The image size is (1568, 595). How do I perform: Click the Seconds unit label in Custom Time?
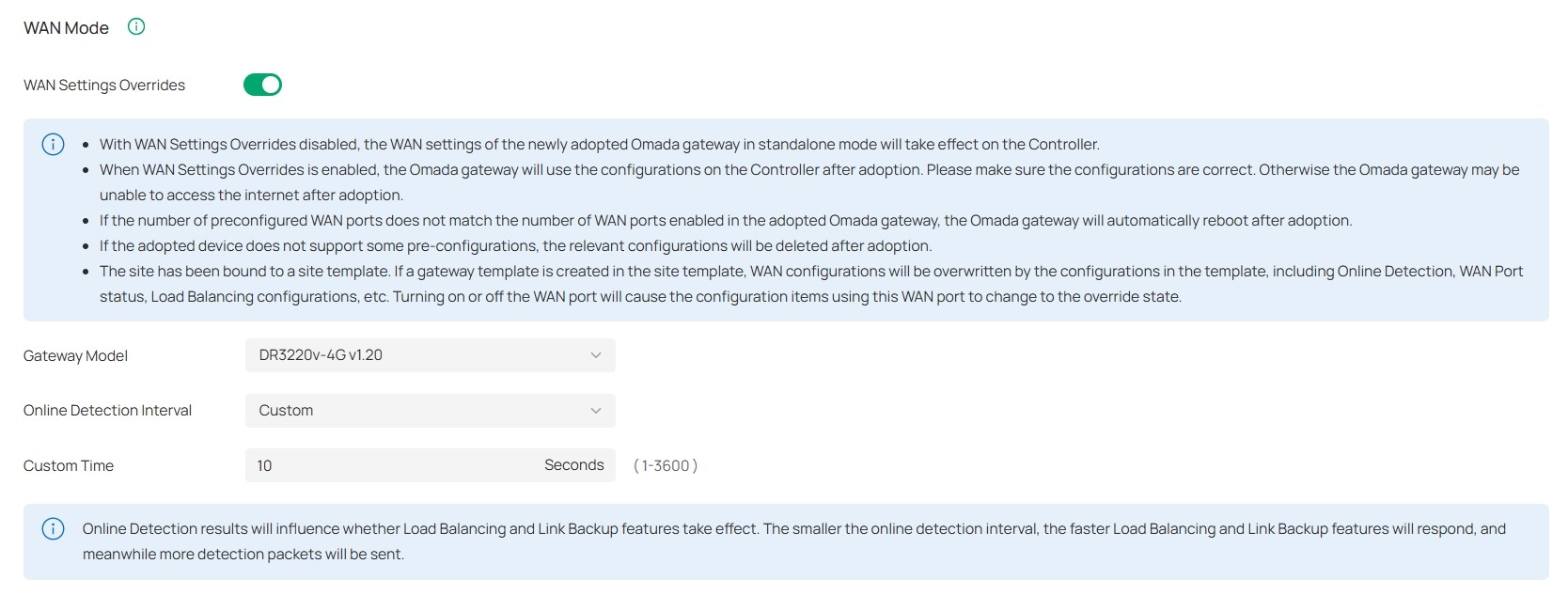(x=573, y=465)
